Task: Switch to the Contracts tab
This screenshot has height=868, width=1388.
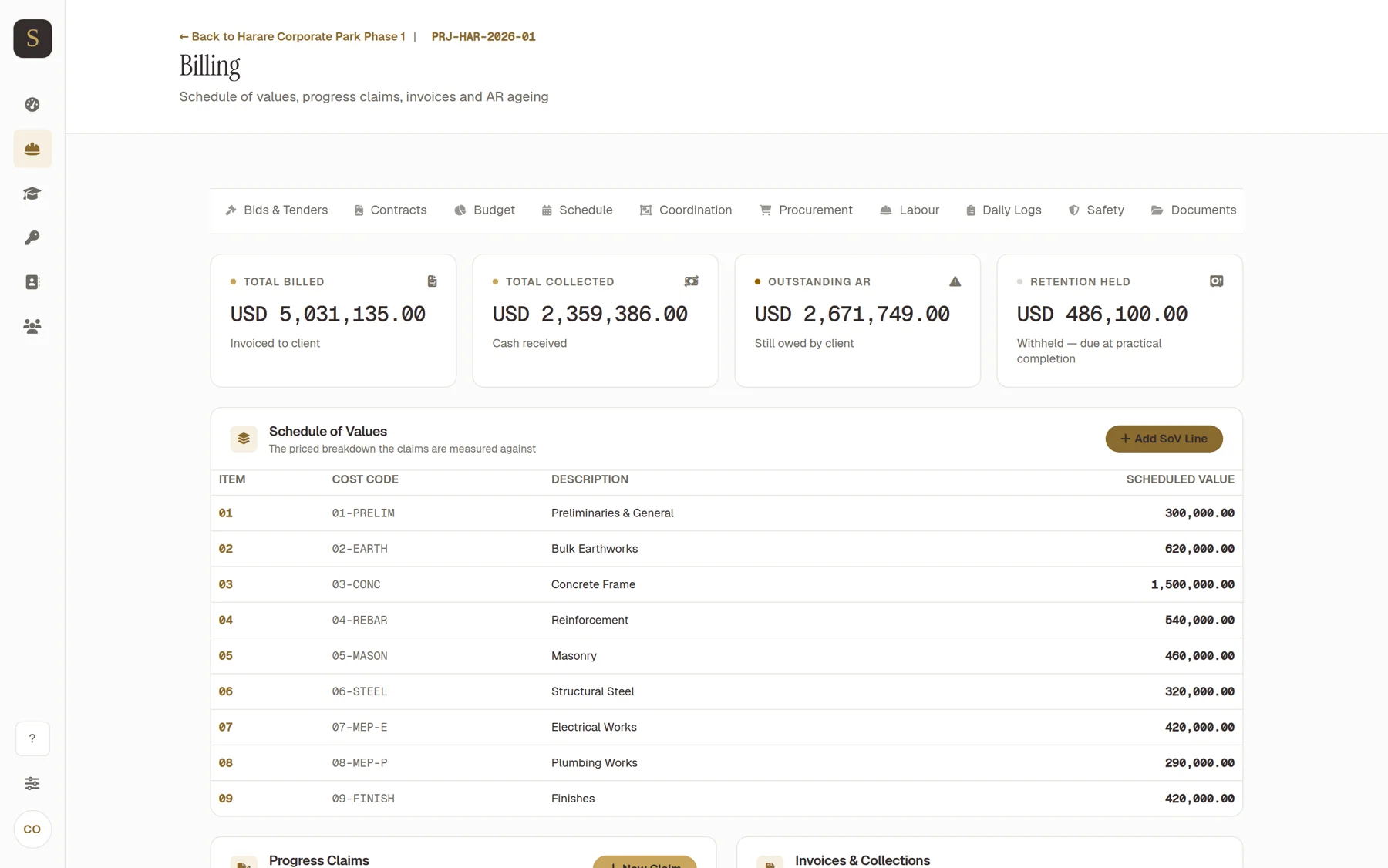Action: click(x=390, y=210)
